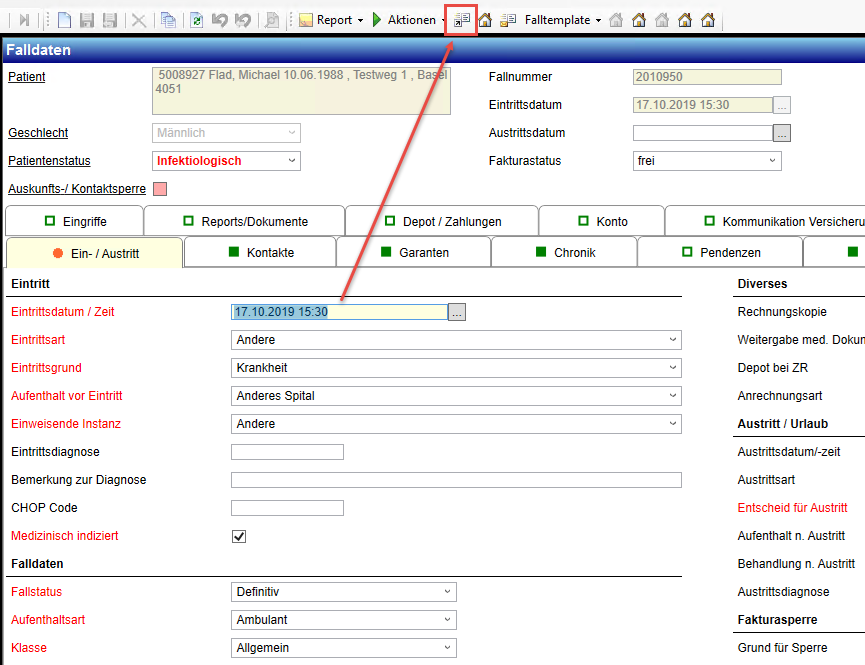Click the last house icon in toolbar
Screen dimensions: 865x665
(x=708, y=20)
